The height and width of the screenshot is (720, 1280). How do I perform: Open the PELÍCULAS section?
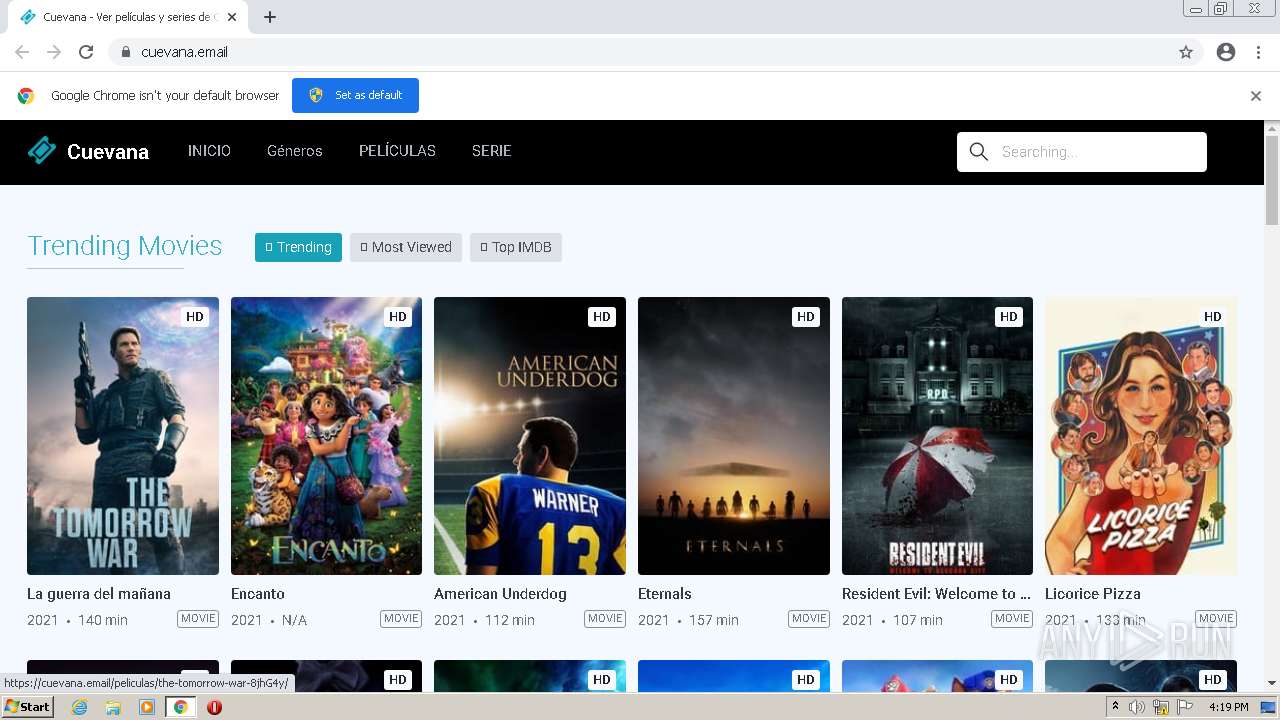click(x=397, y=151)
